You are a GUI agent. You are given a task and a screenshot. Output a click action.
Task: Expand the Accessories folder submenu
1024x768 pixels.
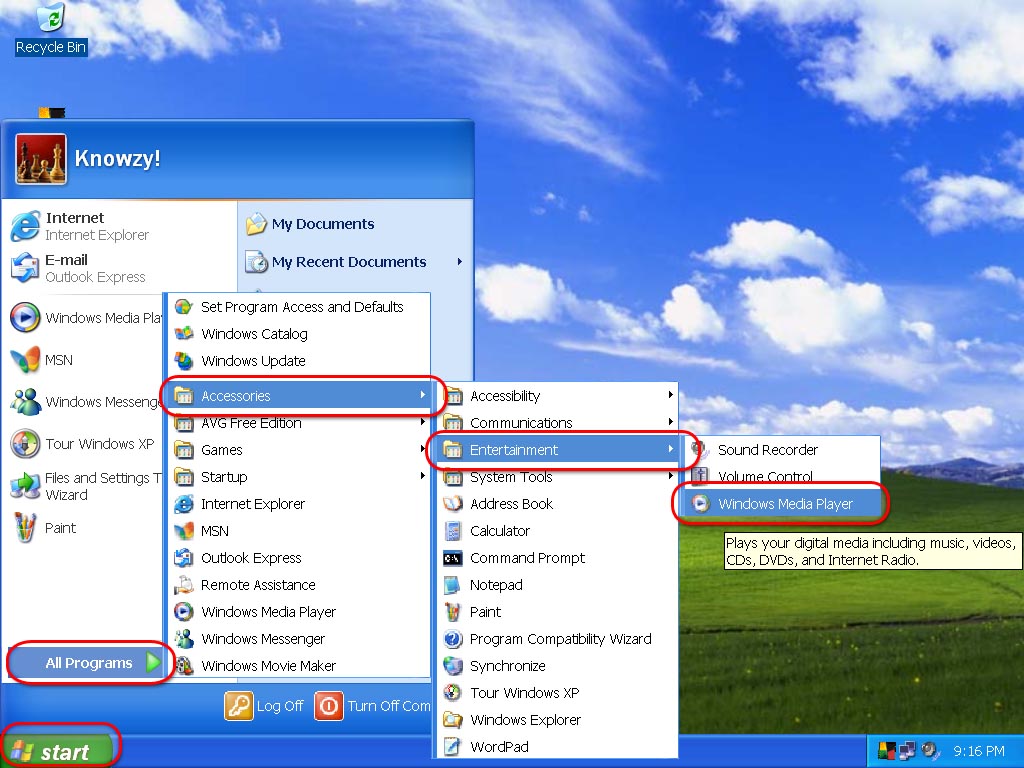[299, 396]
